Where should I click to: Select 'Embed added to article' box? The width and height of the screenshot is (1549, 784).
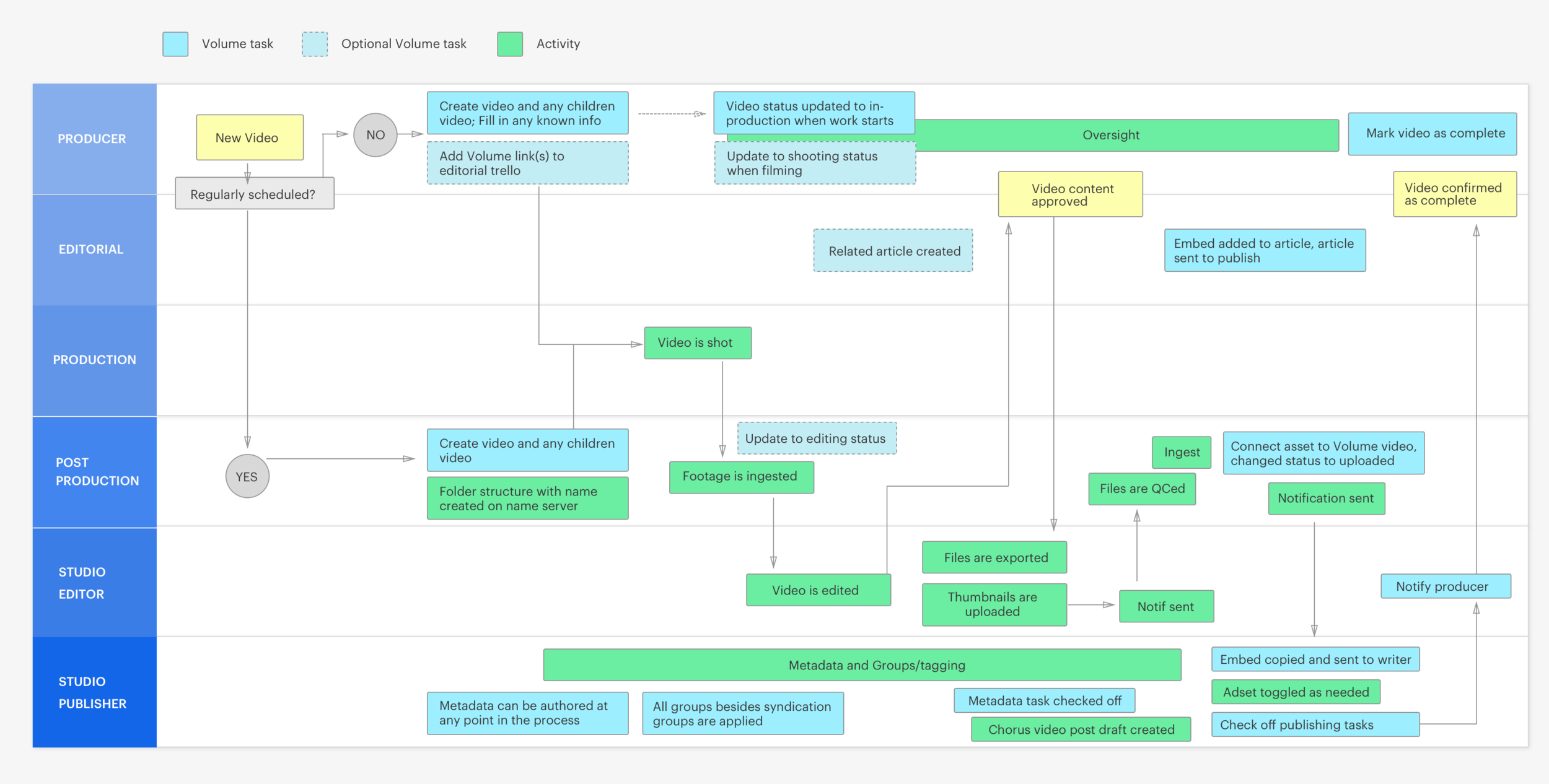tap(1265, 251)
